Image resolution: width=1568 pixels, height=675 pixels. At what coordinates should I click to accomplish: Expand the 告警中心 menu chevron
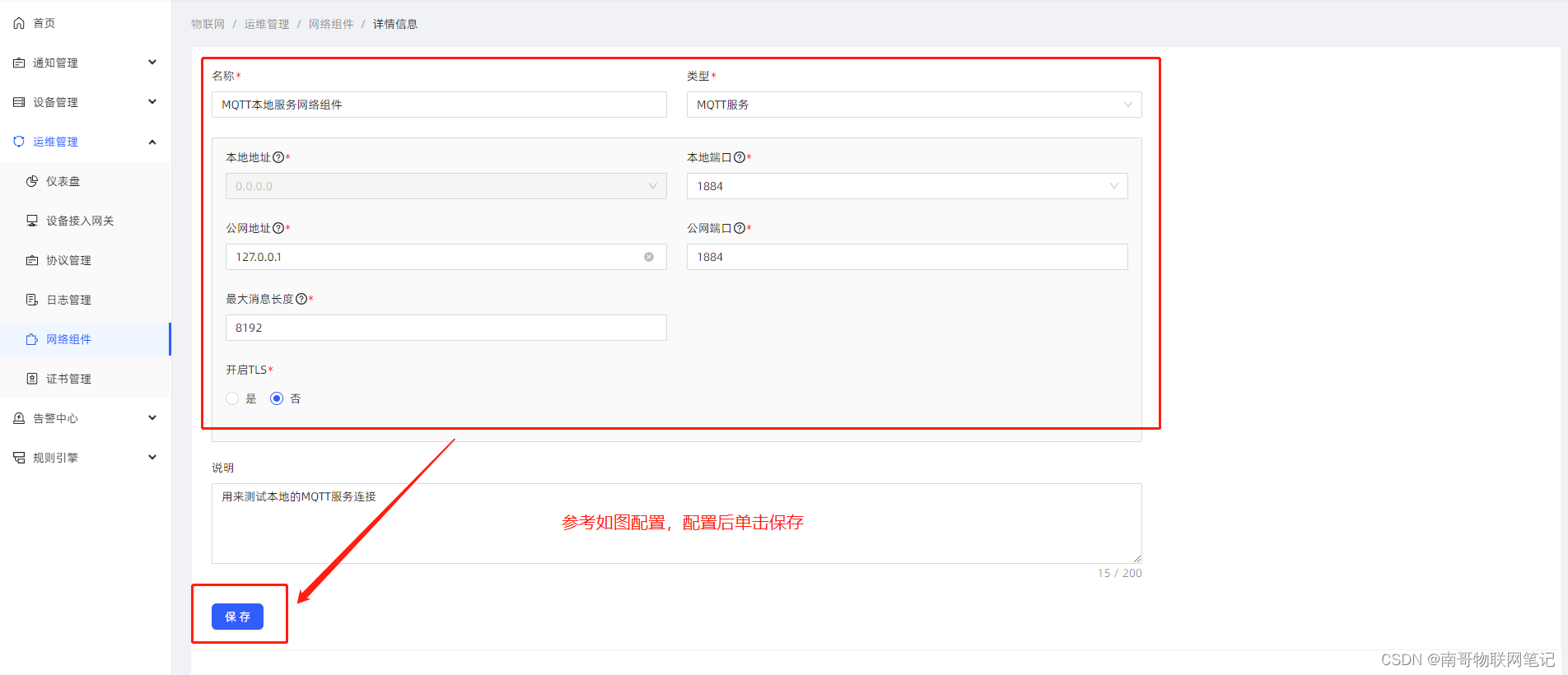(152, 418)
